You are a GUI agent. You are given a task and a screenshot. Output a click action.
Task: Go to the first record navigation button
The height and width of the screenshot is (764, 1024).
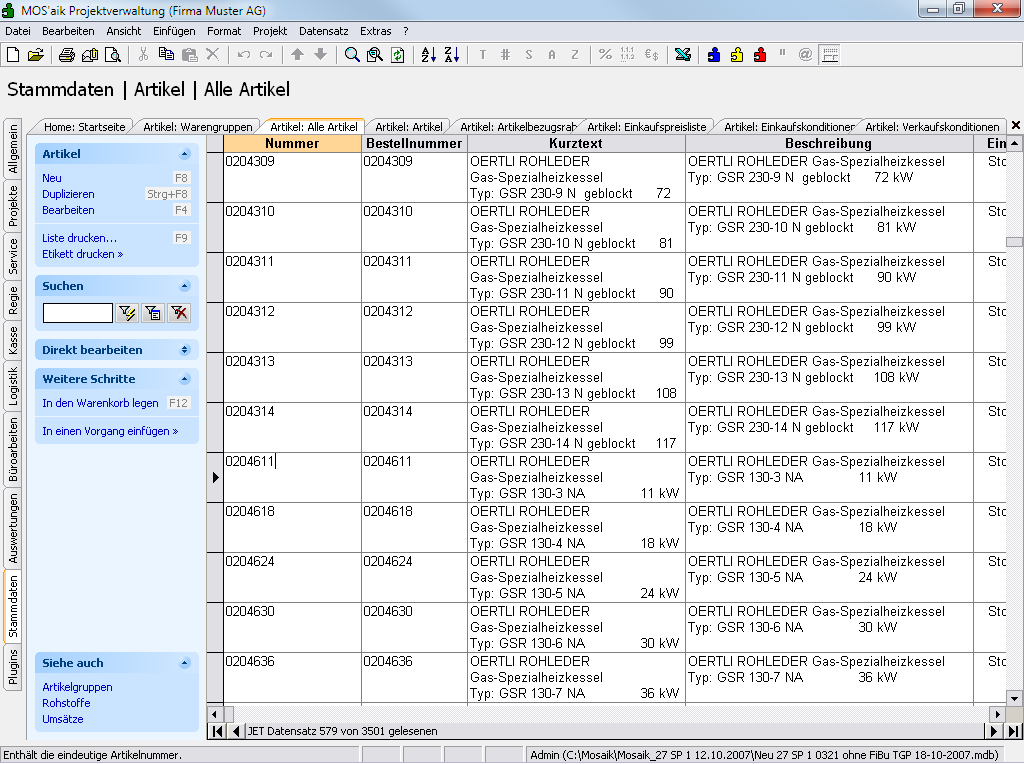point(217,731)
